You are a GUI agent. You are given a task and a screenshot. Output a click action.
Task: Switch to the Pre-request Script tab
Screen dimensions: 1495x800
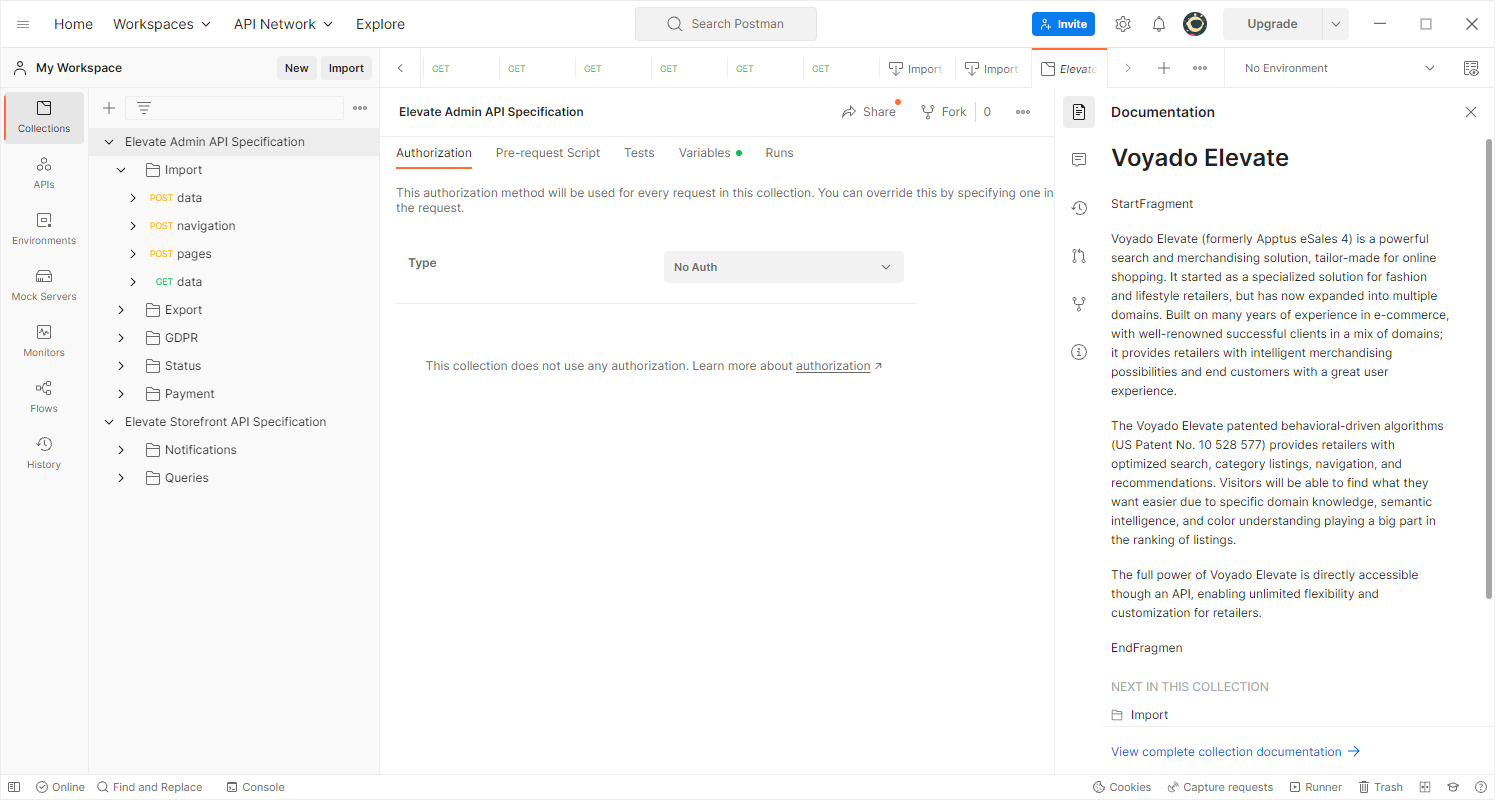[548, 153]
